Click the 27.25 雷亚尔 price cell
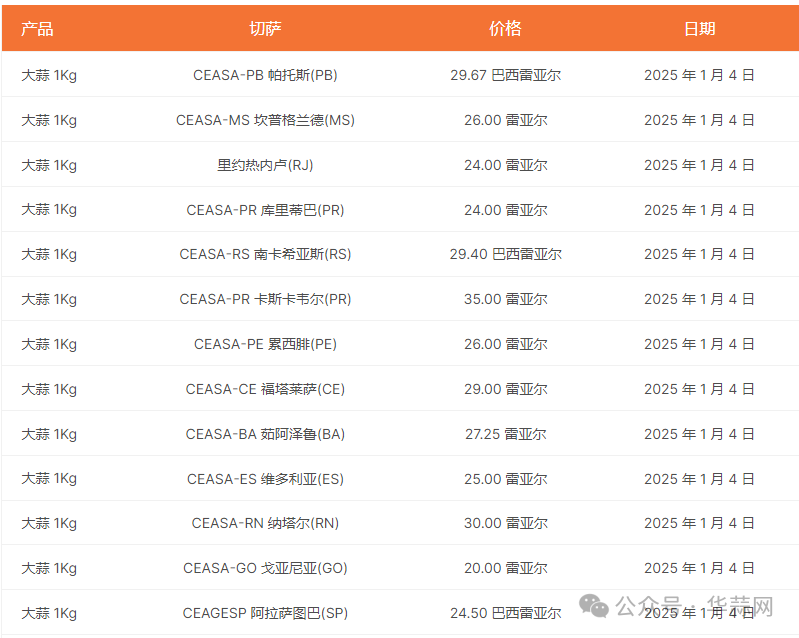The image size is (799, 638). (505, 434)
